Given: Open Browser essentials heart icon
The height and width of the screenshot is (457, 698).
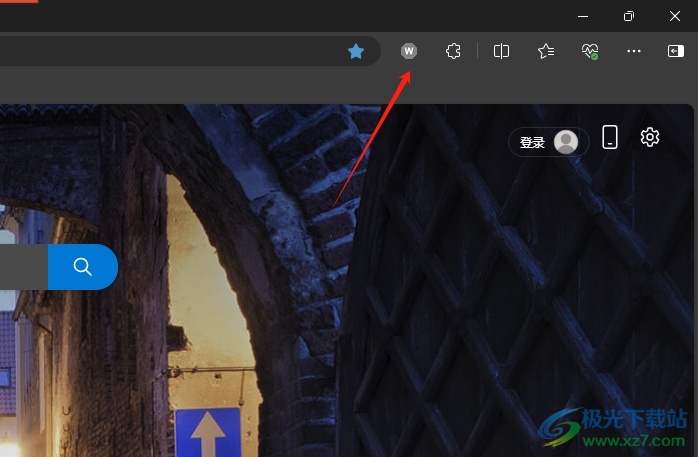Looking at the screenshot, I should coord(590,51).
